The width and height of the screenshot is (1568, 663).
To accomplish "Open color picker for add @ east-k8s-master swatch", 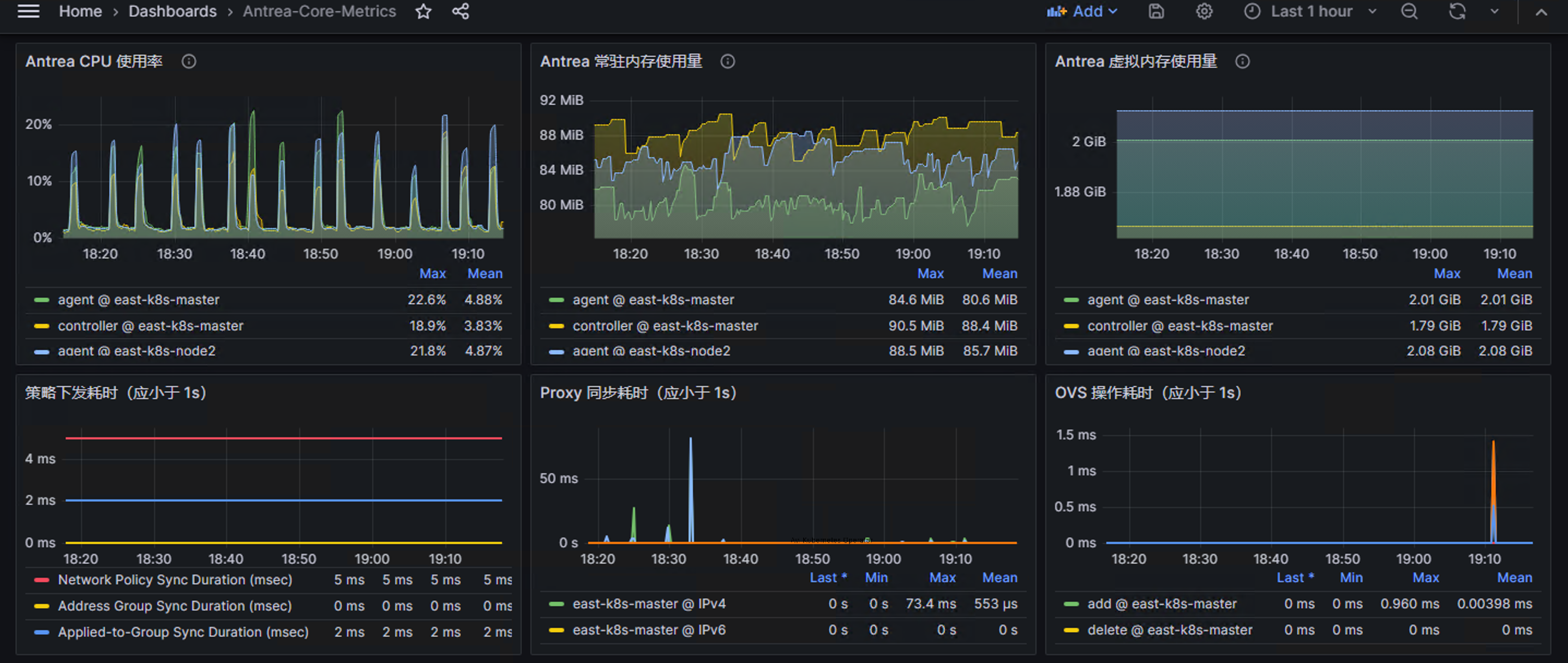I will point(1072,604).
